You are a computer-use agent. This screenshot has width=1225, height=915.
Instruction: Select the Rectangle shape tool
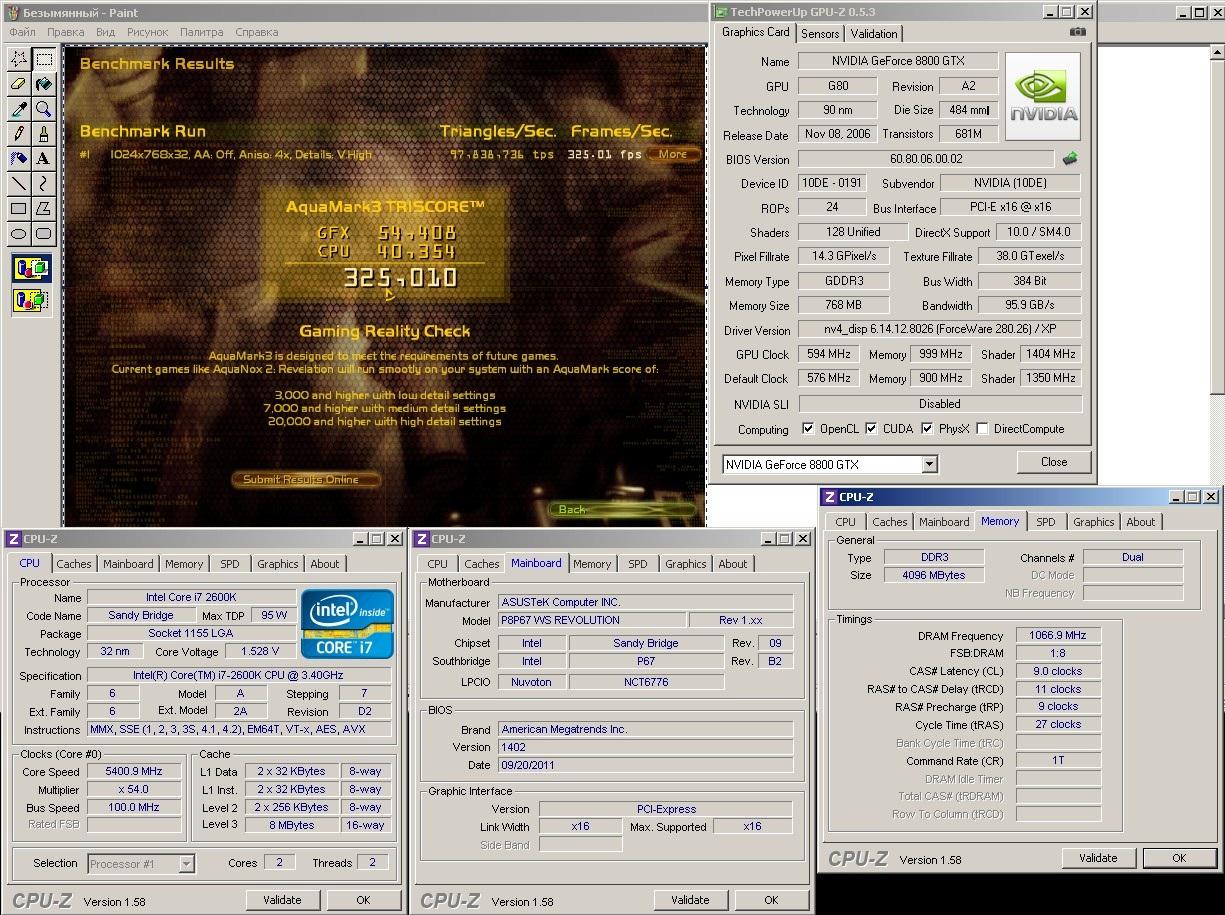pyautogui.click(x=19, y=209)
